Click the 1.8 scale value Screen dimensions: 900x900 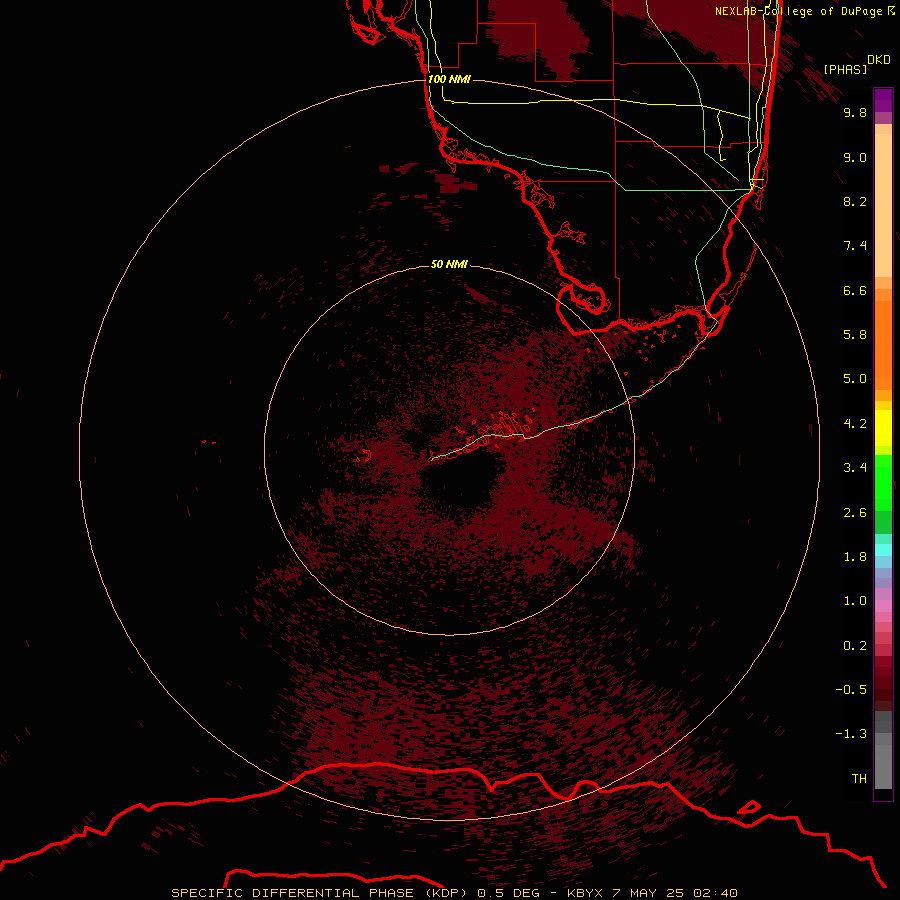click(x=855, y=557)
